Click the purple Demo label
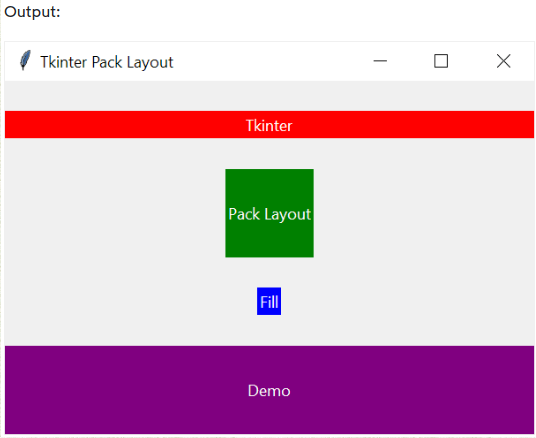This screenshot has width=536, height=438. tap(269, 390)
